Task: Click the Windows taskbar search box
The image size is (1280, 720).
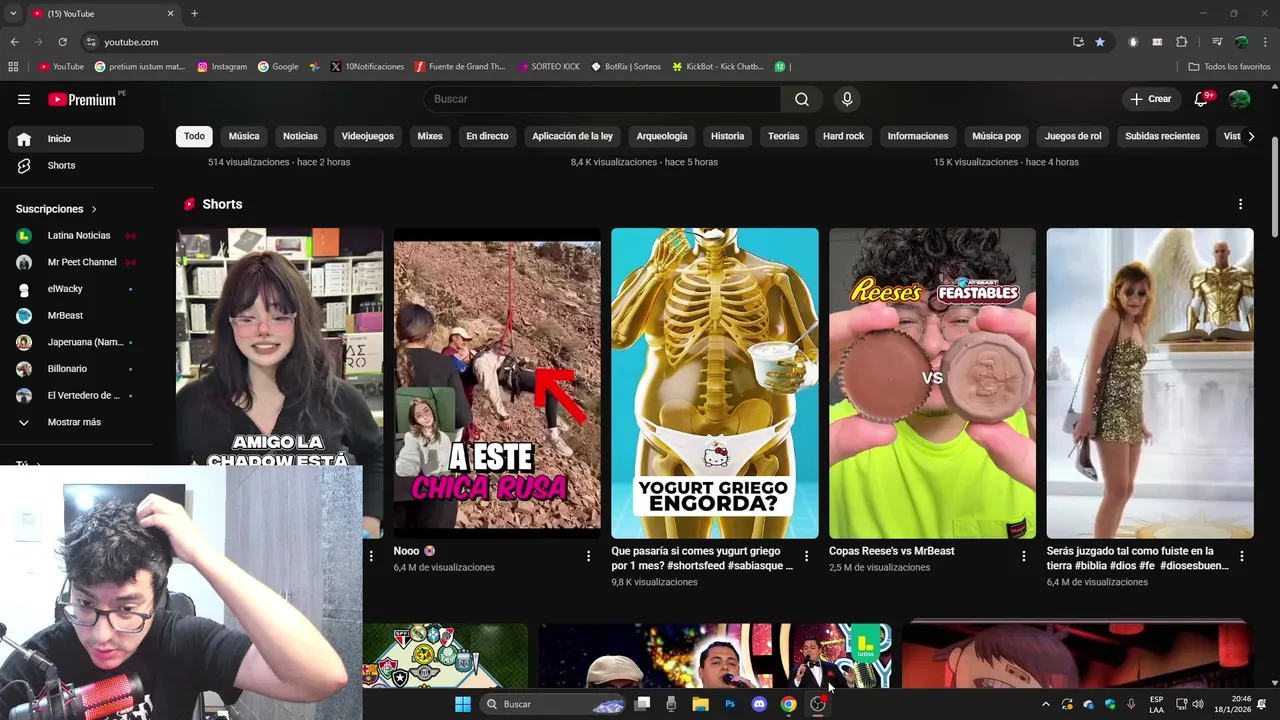Action: [x=553, y=704]
